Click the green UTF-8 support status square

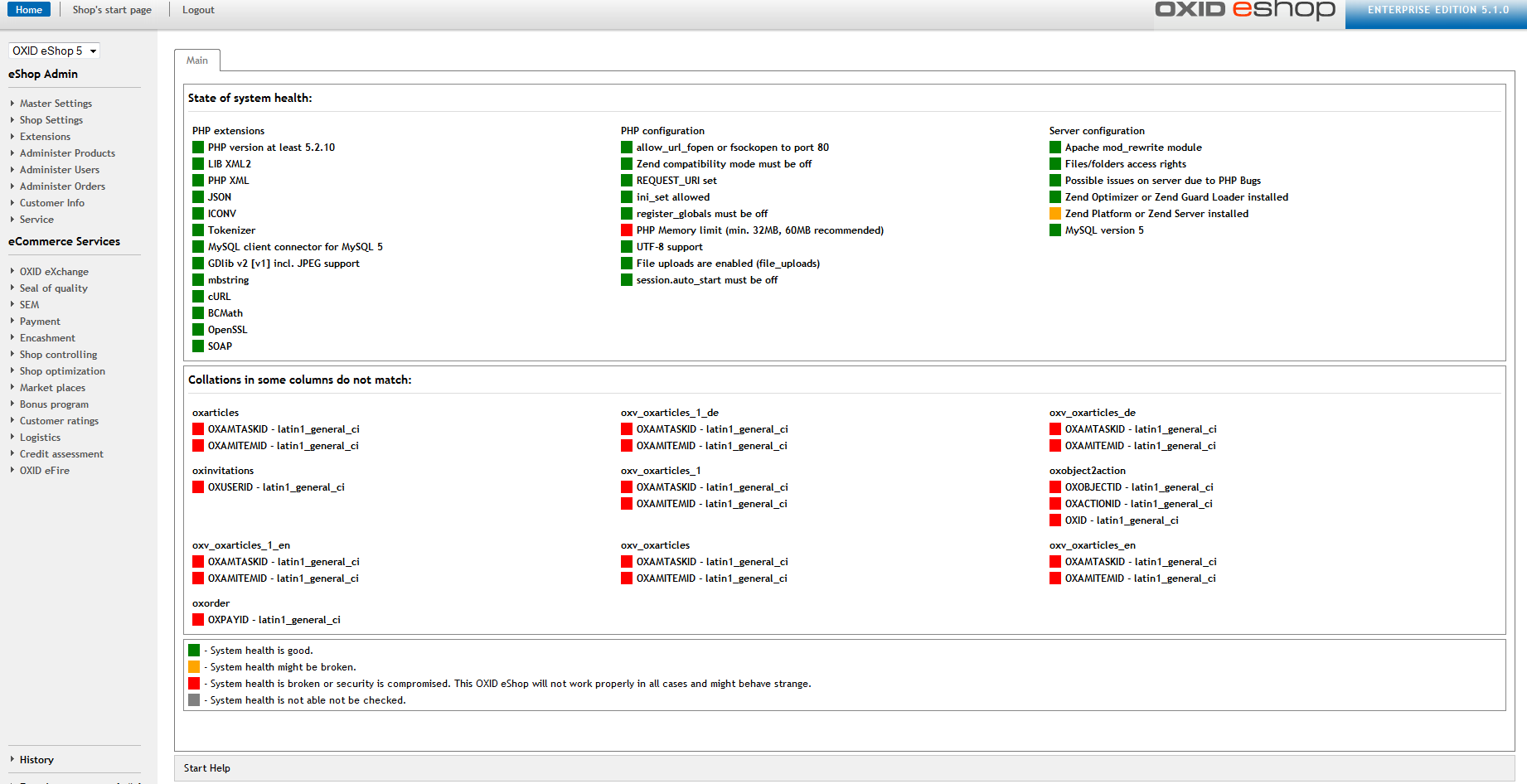[x=626, y=247]
